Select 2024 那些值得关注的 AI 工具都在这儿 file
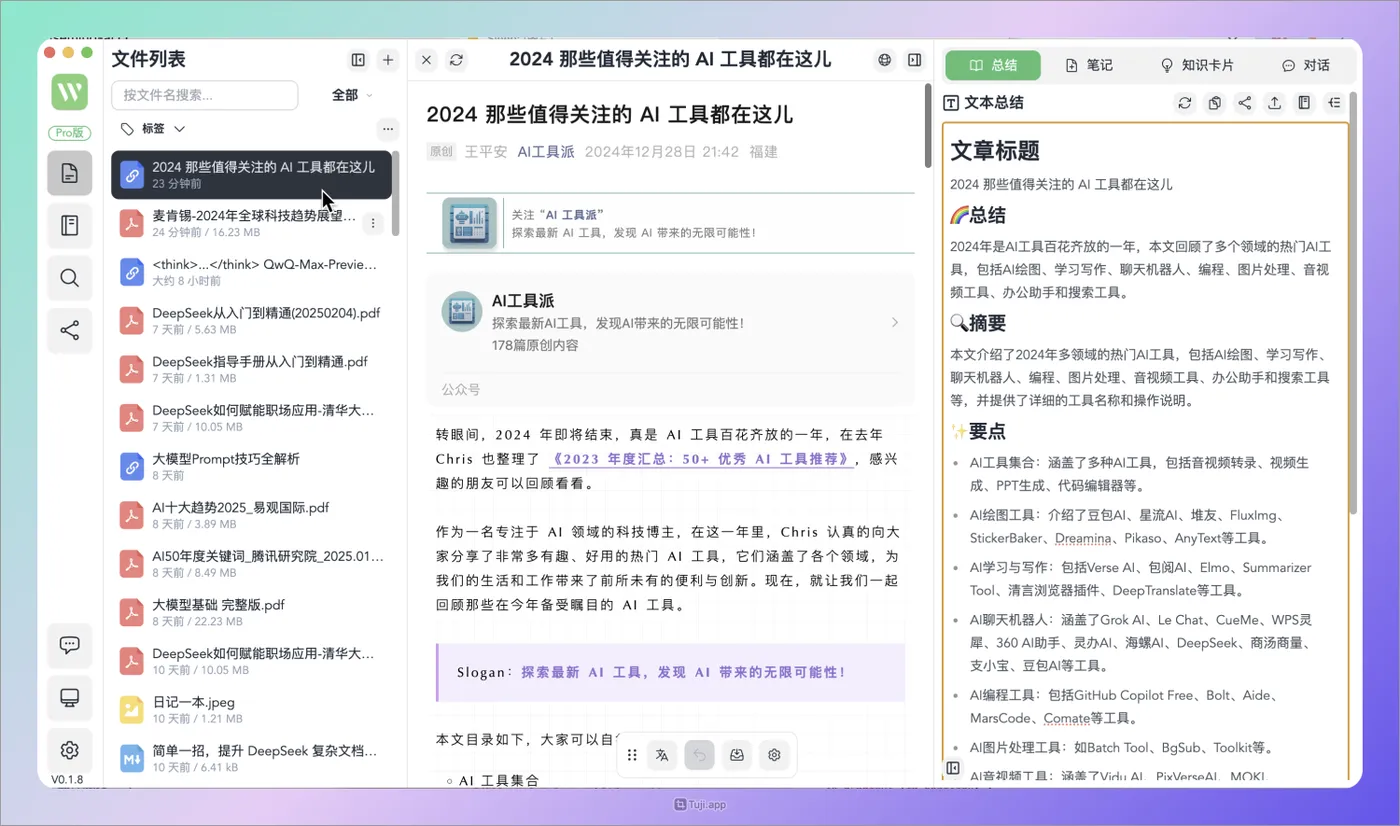The width and height of the screenshot is (1400, 826). pos(251,175)
